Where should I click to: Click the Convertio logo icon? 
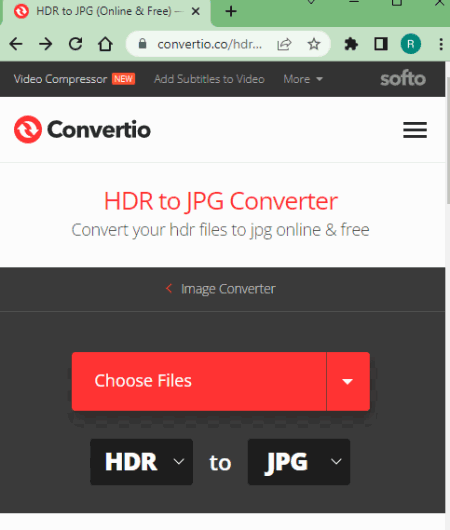(x=28, y=129)
